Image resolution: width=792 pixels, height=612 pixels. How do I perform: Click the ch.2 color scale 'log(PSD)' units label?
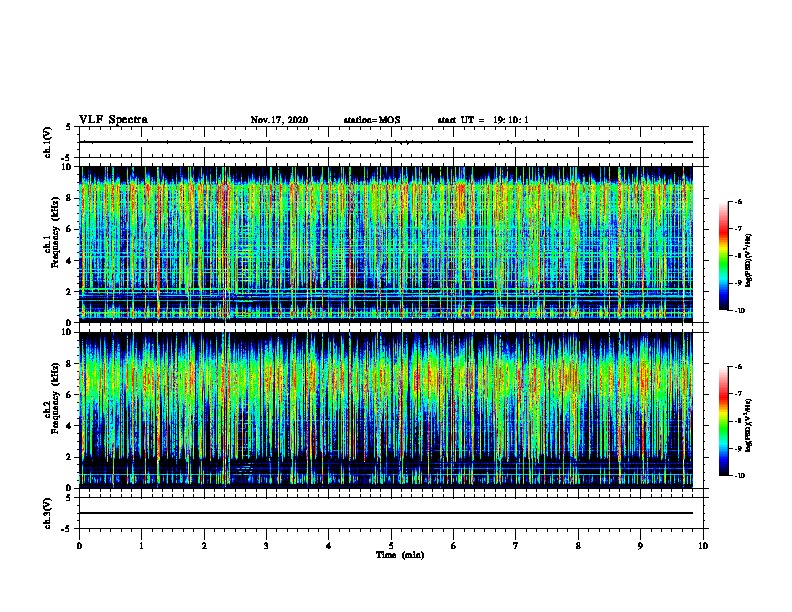[748, 426]
